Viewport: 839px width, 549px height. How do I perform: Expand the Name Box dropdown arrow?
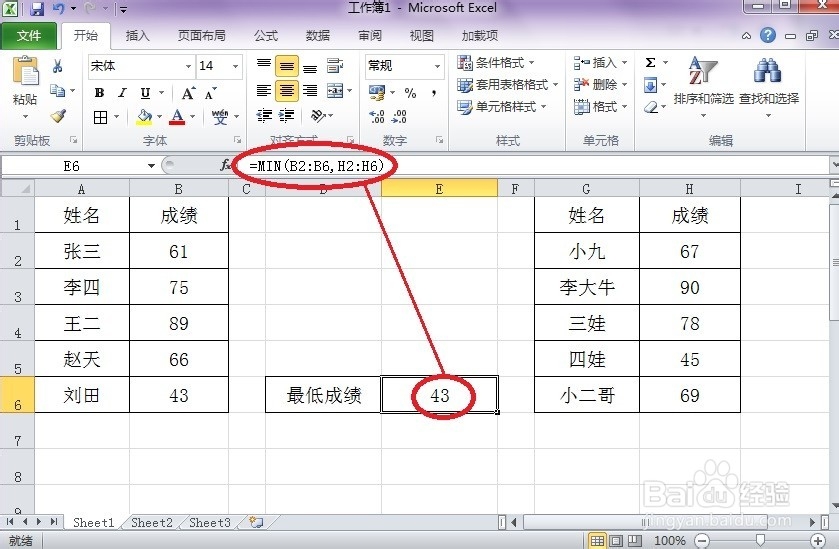point(151,166)
